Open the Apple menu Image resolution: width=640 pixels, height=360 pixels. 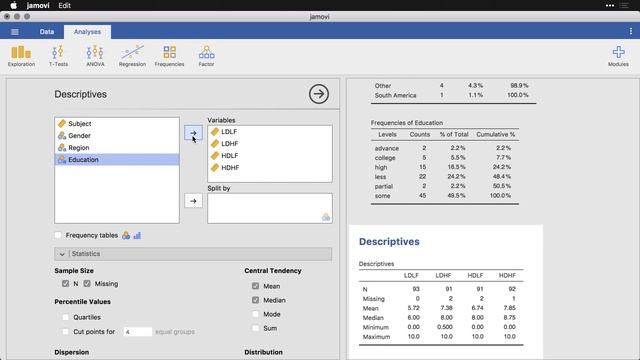click(x=13, y=5)
